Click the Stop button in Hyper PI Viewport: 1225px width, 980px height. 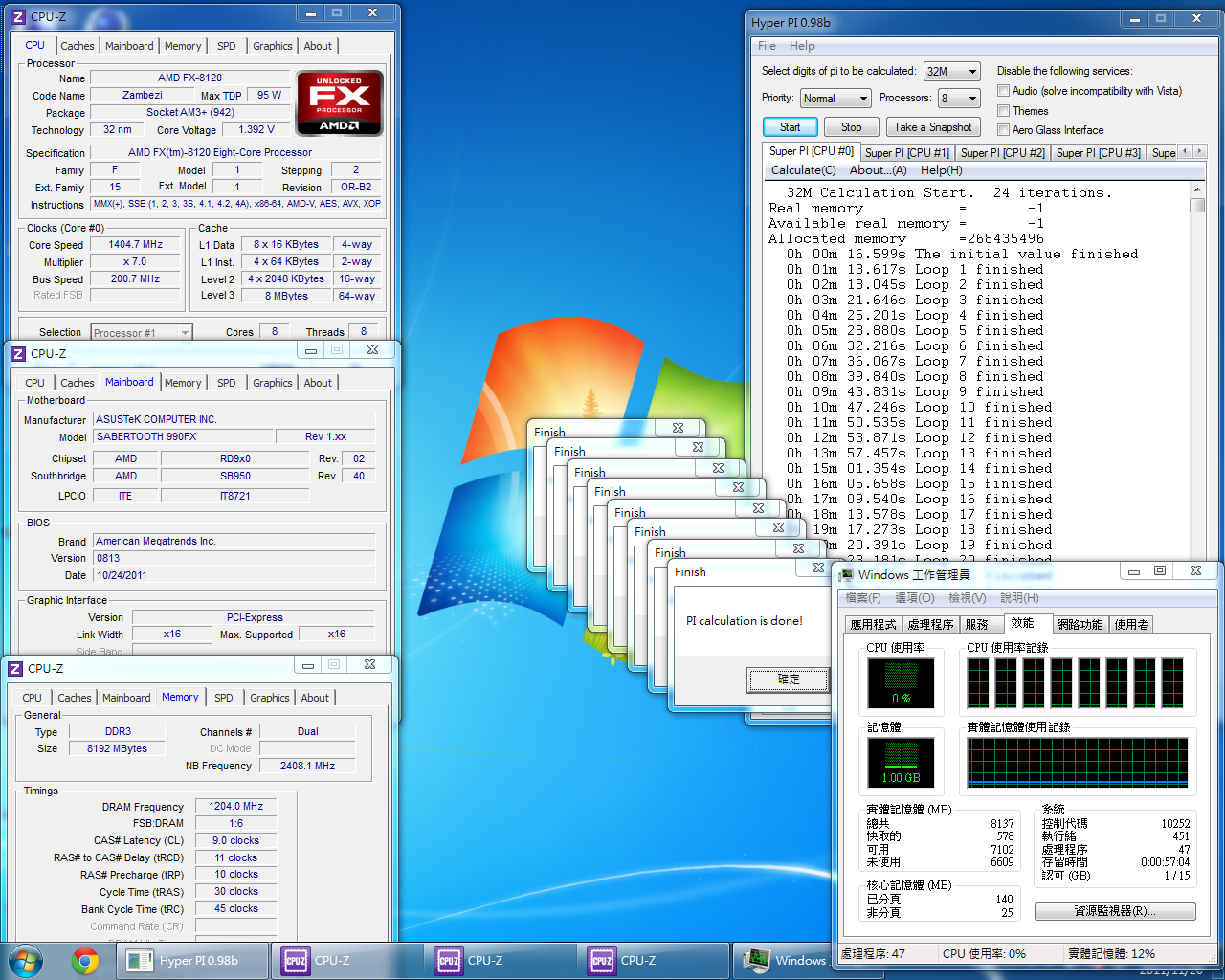[851, 127]
